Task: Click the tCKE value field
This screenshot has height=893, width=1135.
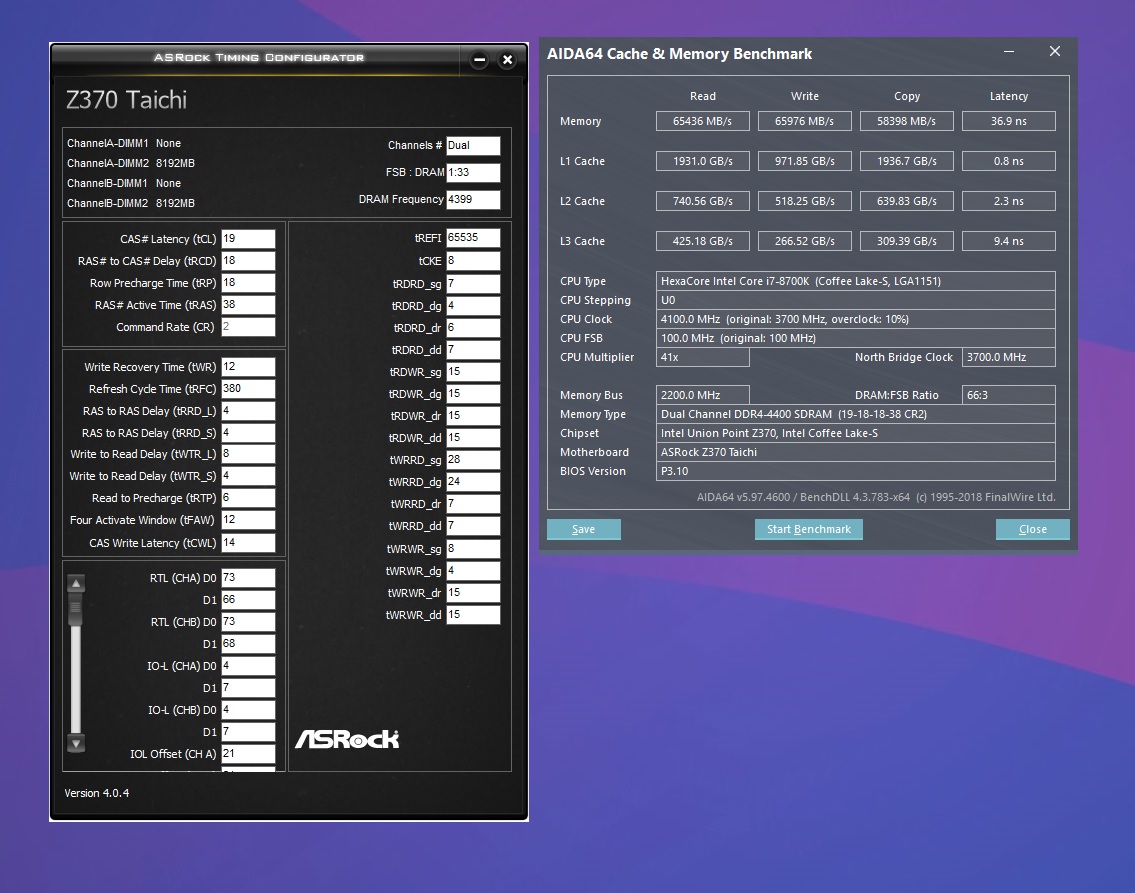Action: (473, 261)
